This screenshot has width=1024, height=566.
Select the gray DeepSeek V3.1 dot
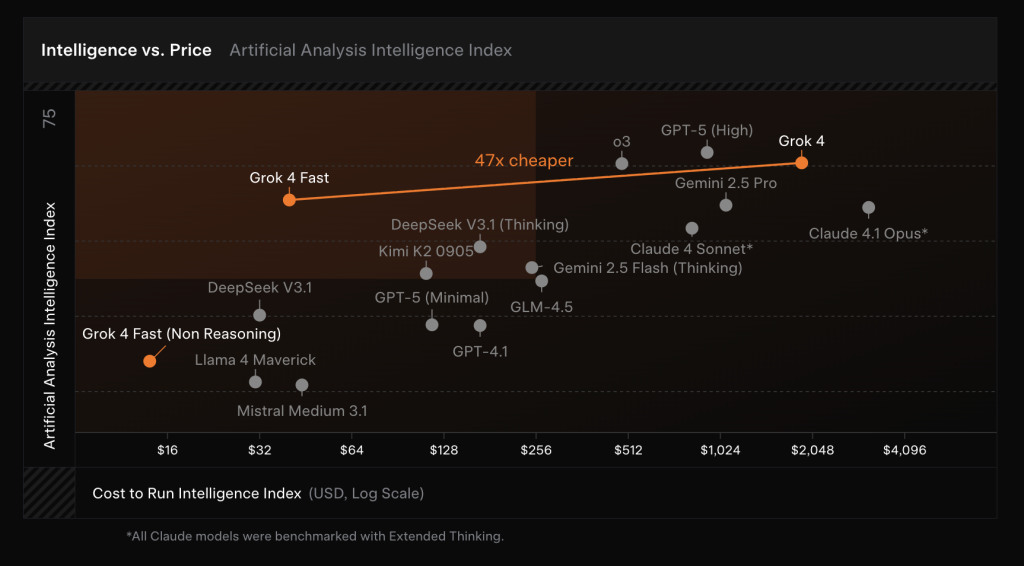click(260, 315)
